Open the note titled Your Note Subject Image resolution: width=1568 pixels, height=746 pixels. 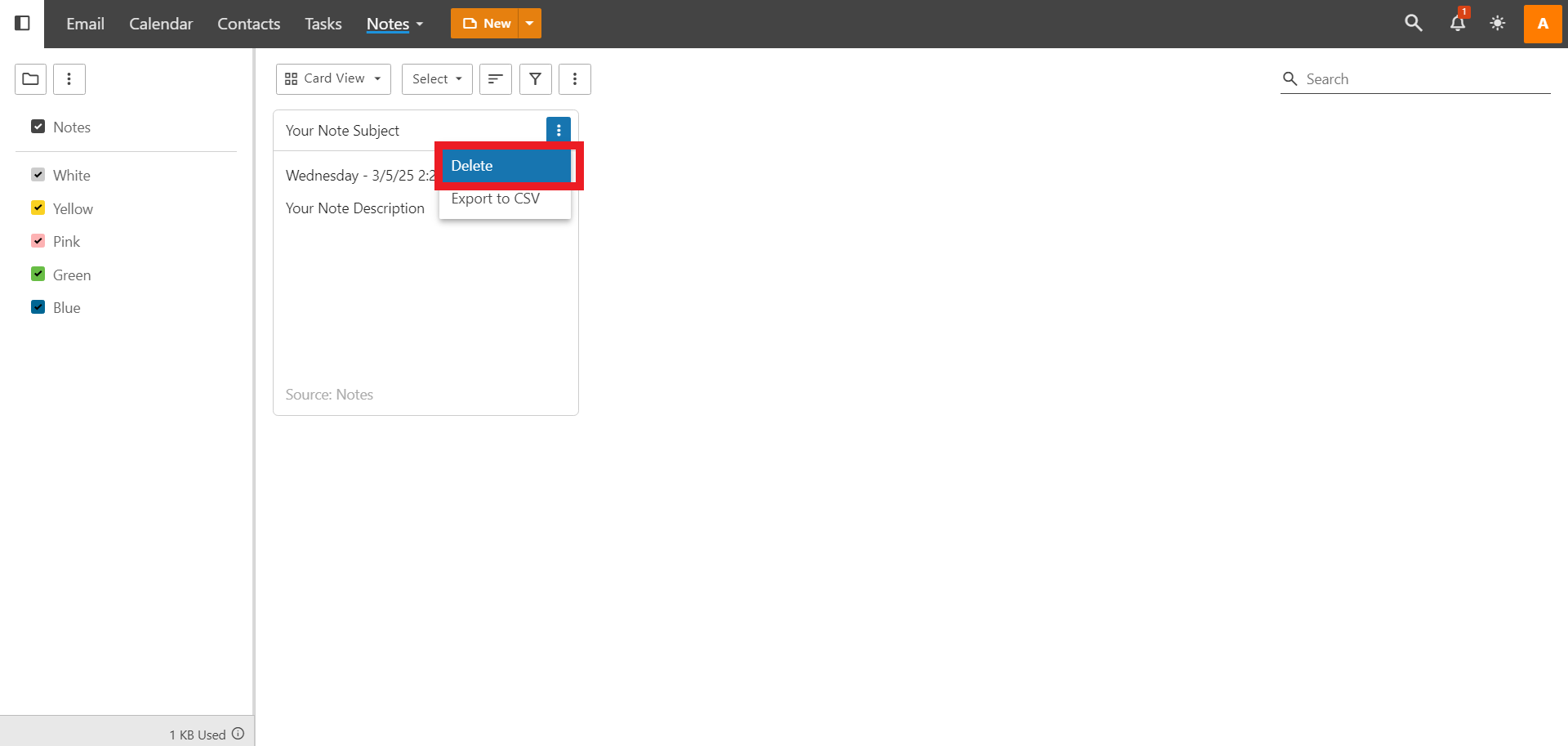pyautogui.click(x=342, y=131)
